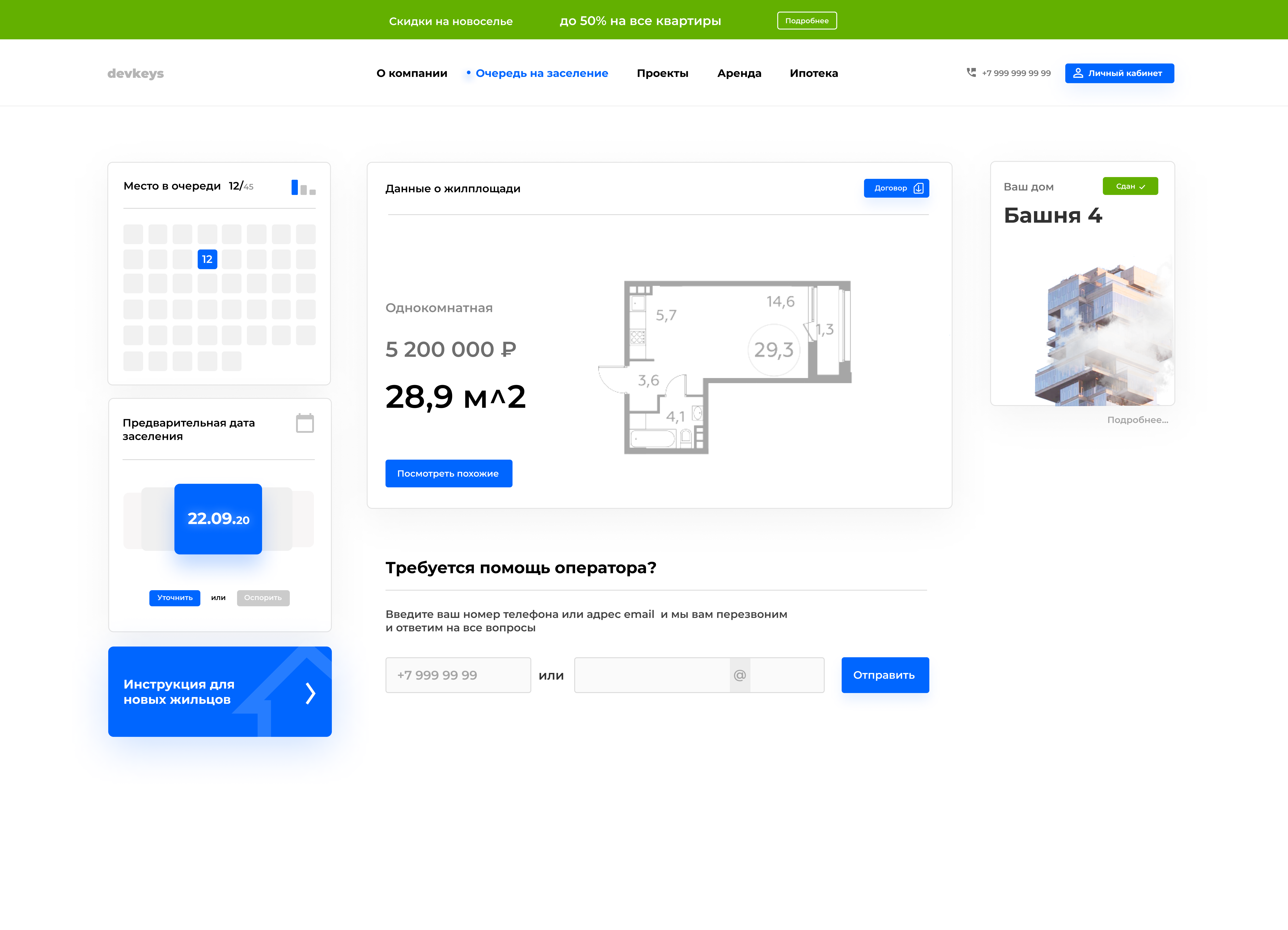Focus the email domain input after @

click(787, 675)
